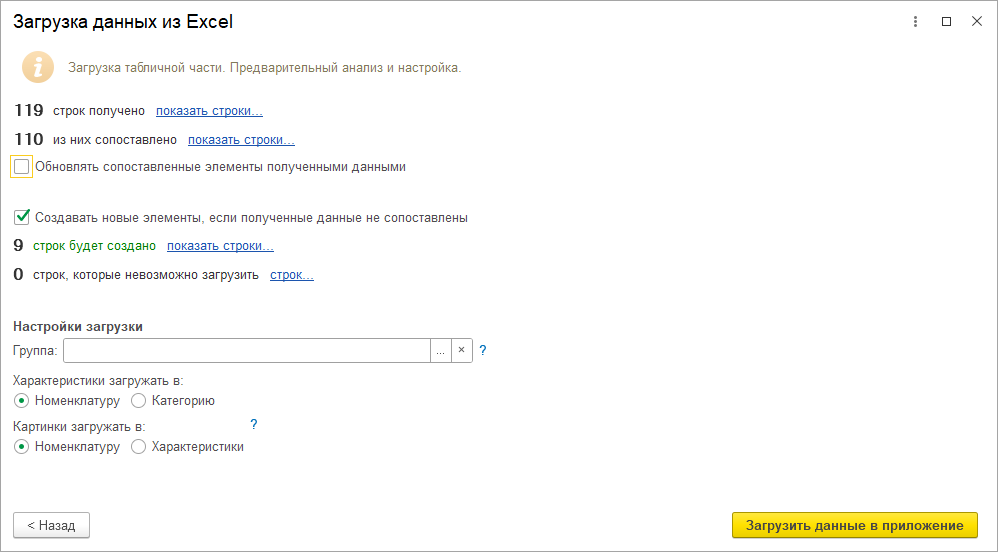Open link for rows impossible to load
The width and height of the screenshot is (998, 552).
click(291, 274)
